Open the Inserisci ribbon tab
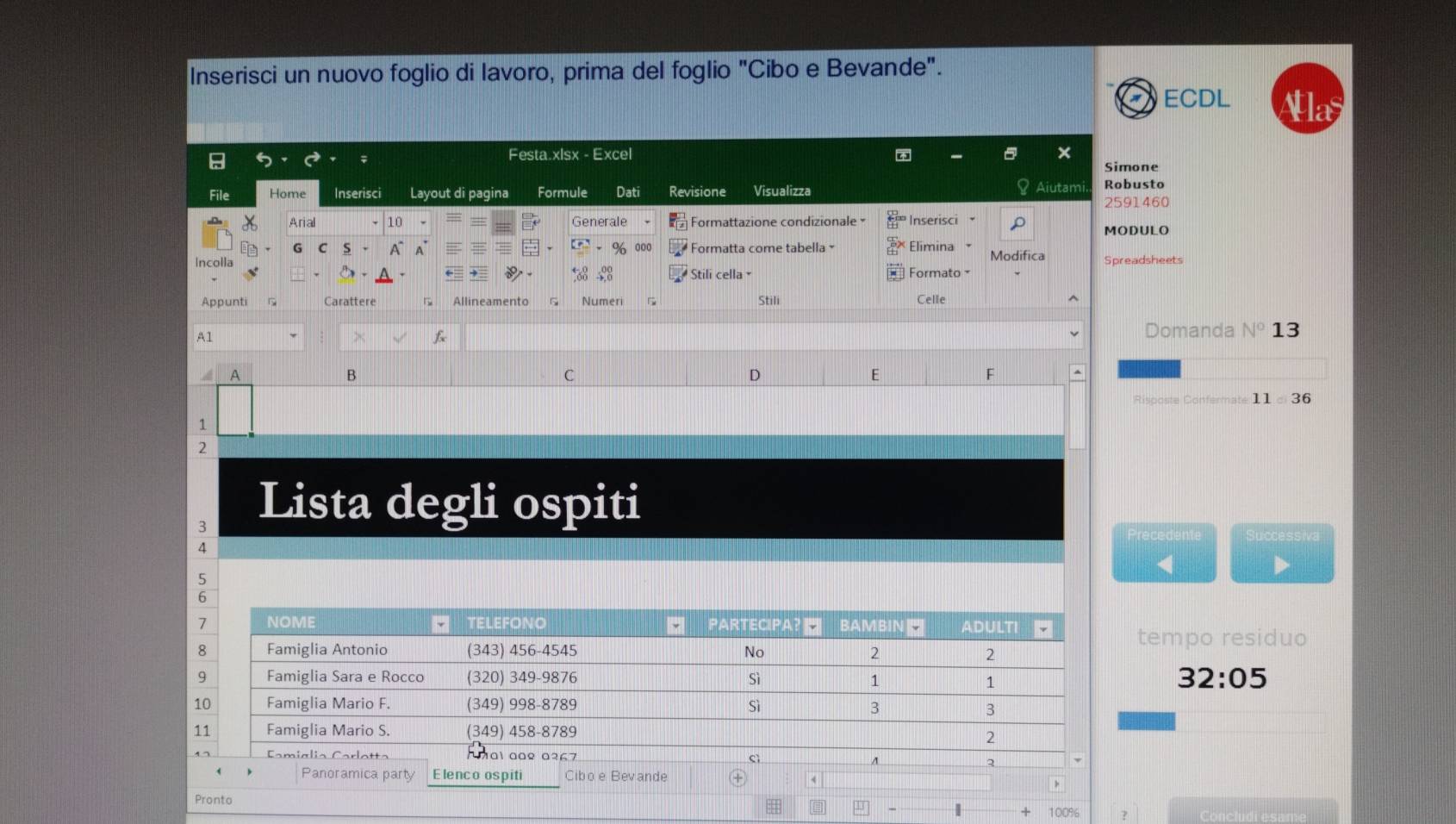Image resolution: width=1456 pixels, height=824 pixels. pos(358,193)
